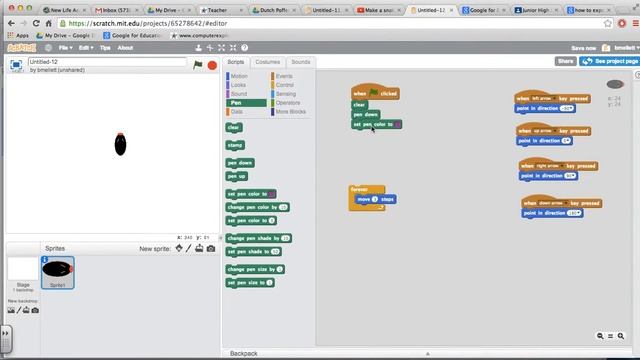Viewport: 640px width, 360px height.
Task: Select the Sound block category
Action: [238, 94]
